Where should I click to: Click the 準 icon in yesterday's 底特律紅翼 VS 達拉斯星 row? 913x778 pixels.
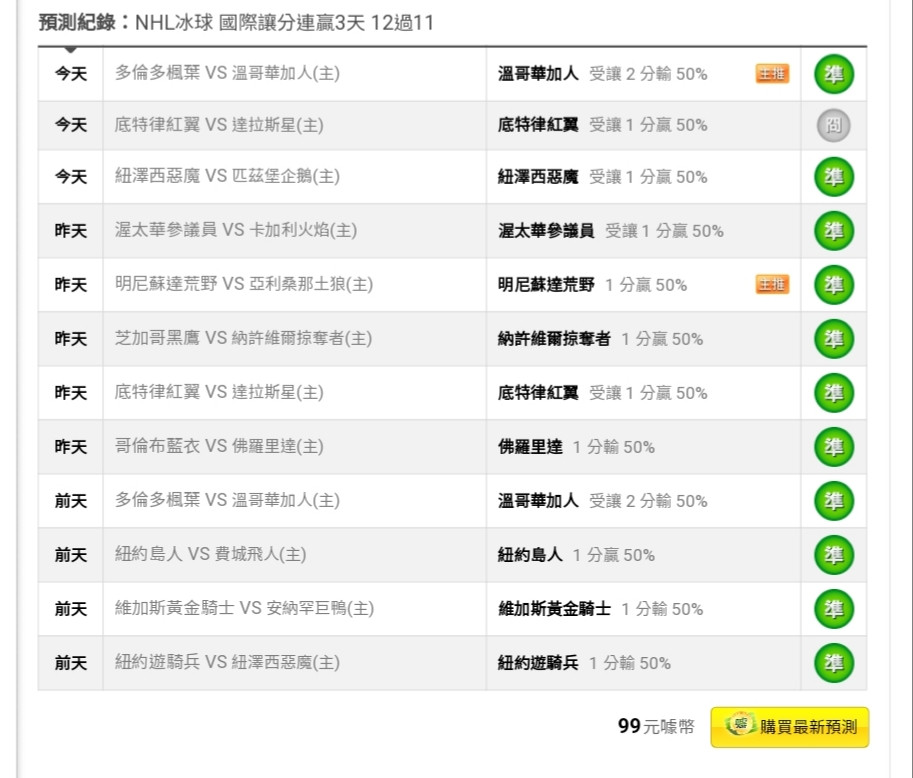[x=834, y=393]
